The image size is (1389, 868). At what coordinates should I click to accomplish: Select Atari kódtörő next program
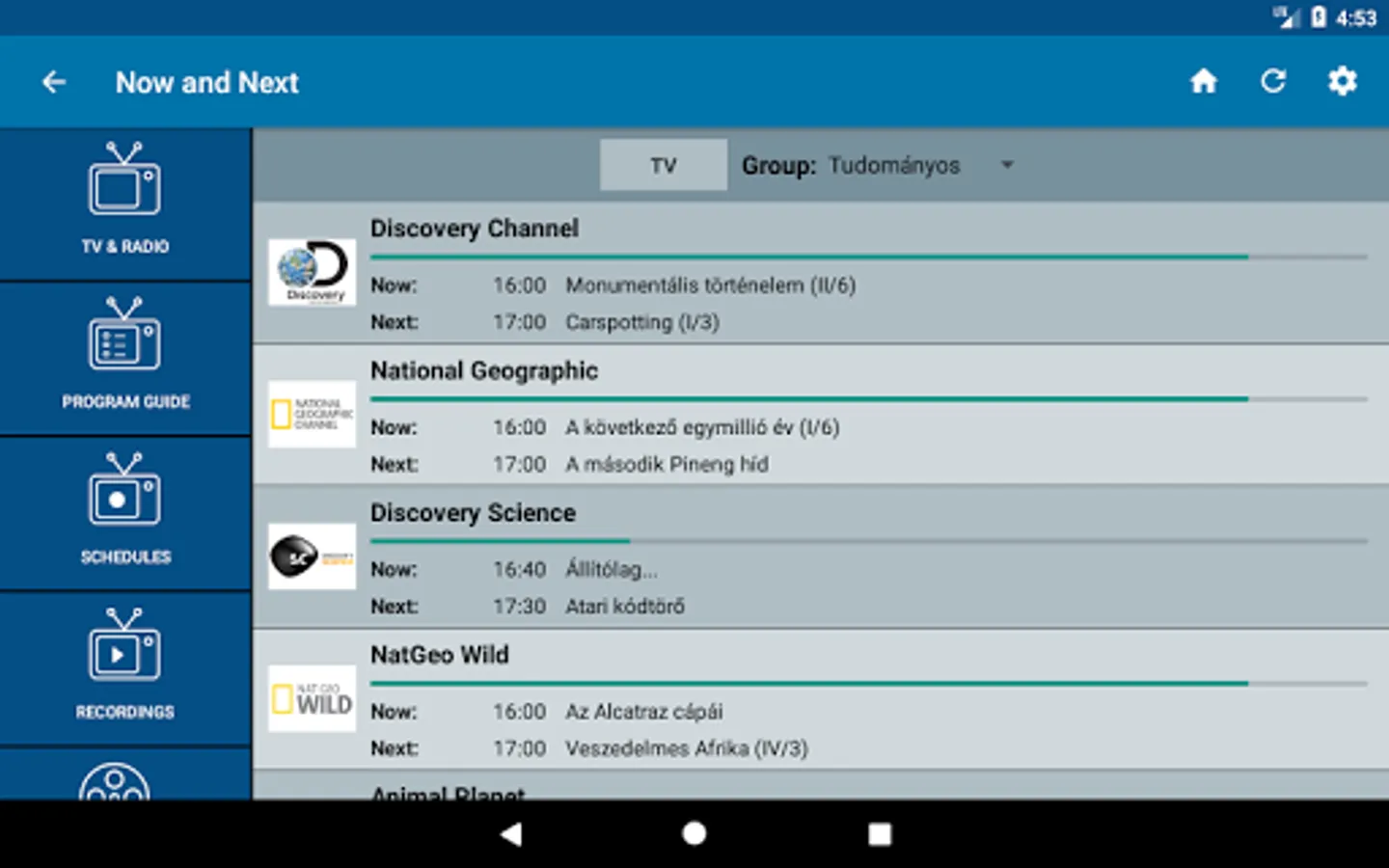(625, 607)
